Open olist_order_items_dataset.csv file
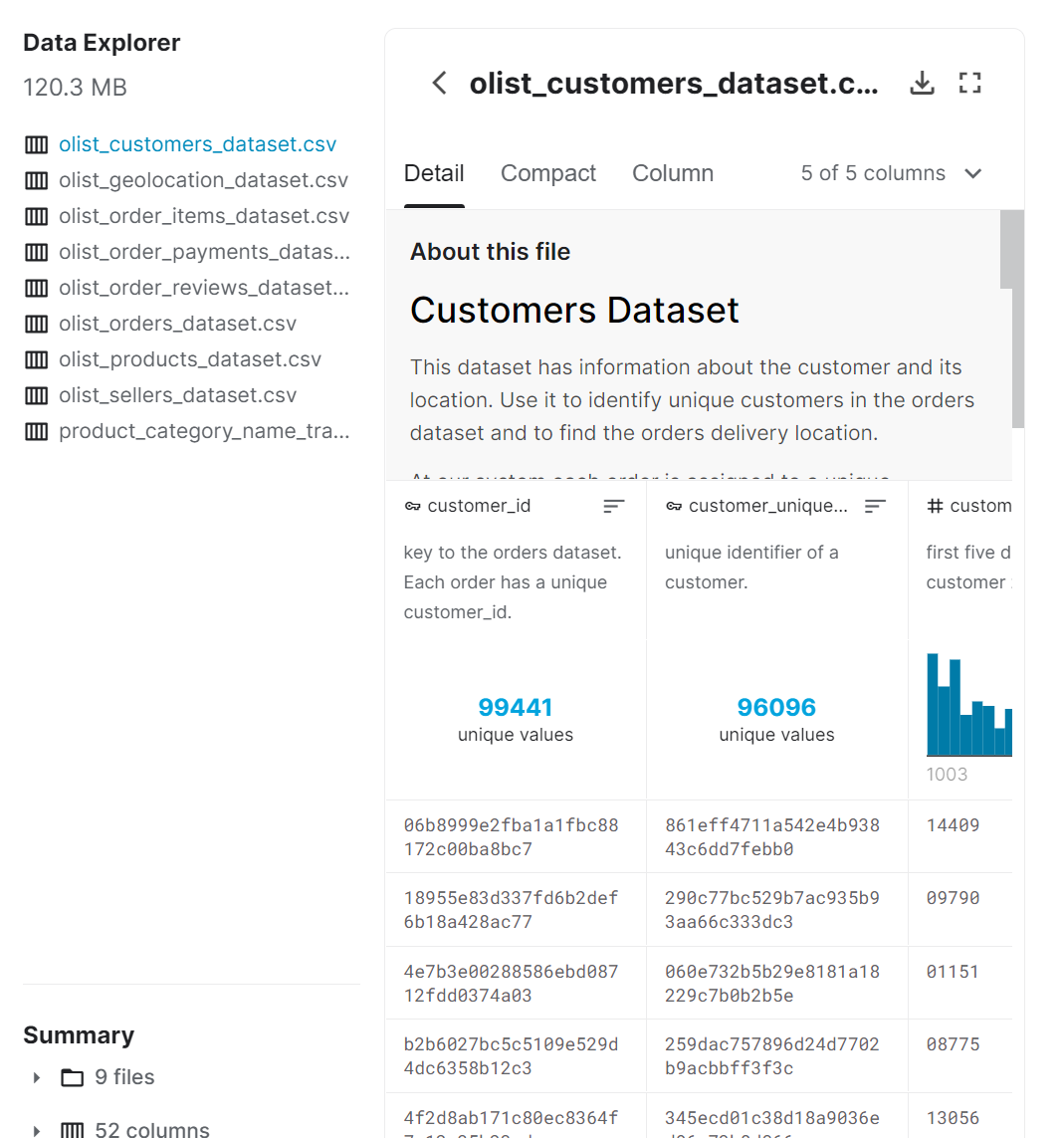Viewport: 1064px width, 1138px height. coord(204,216)
